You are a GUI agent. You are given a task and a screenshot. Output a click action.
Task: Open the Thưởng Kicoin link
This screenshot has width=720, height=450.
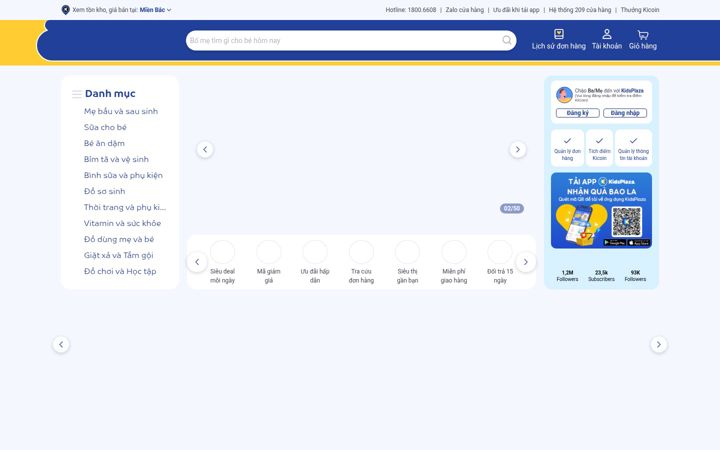[640, 10]
